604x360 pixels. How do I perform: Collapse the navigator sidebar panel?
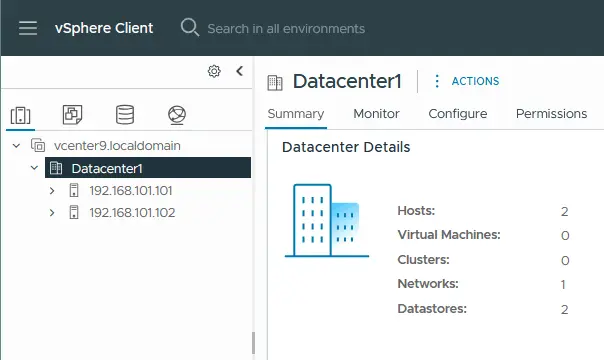pyautogui.click(x=240, y=71)
